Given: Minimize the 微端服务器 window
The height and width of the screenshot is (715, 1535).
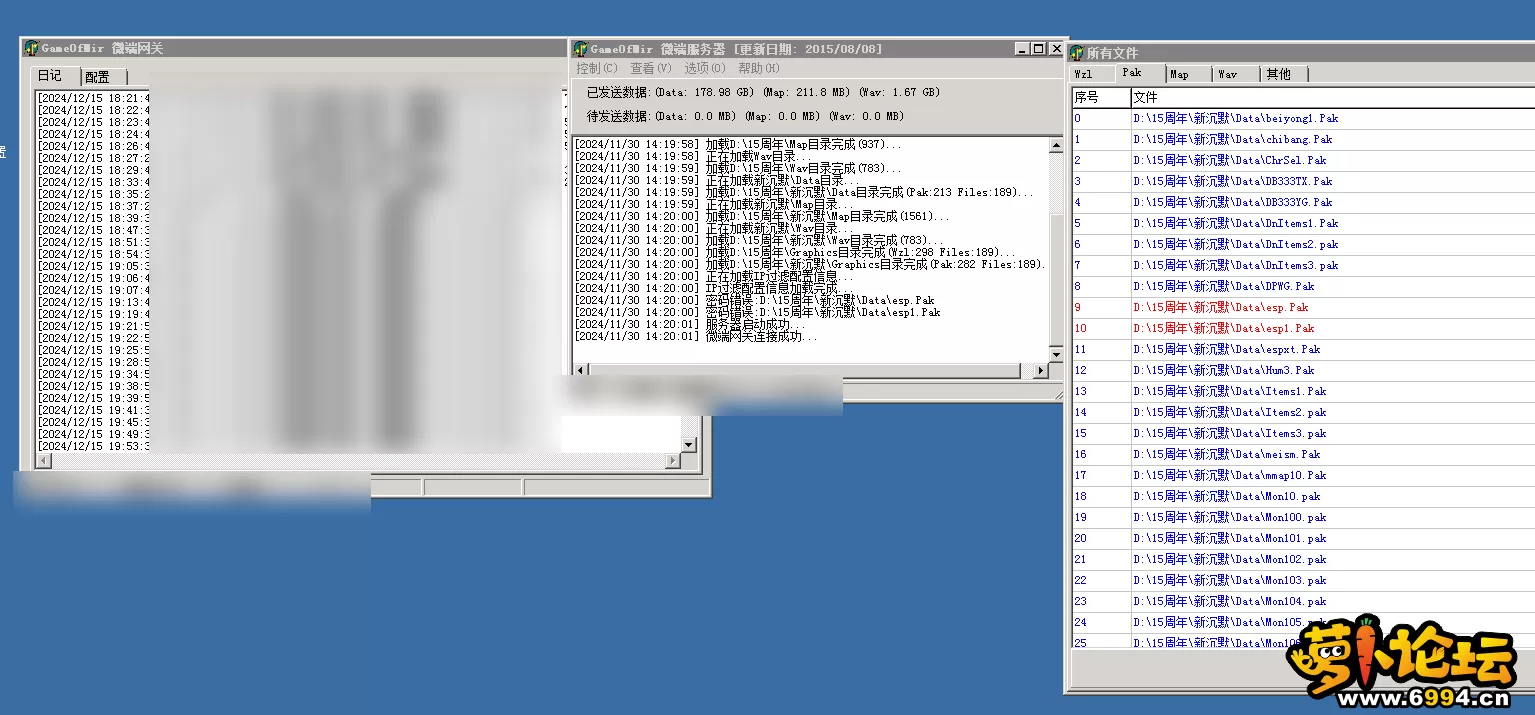Looking at the screenshot, I should (1022, 49).
